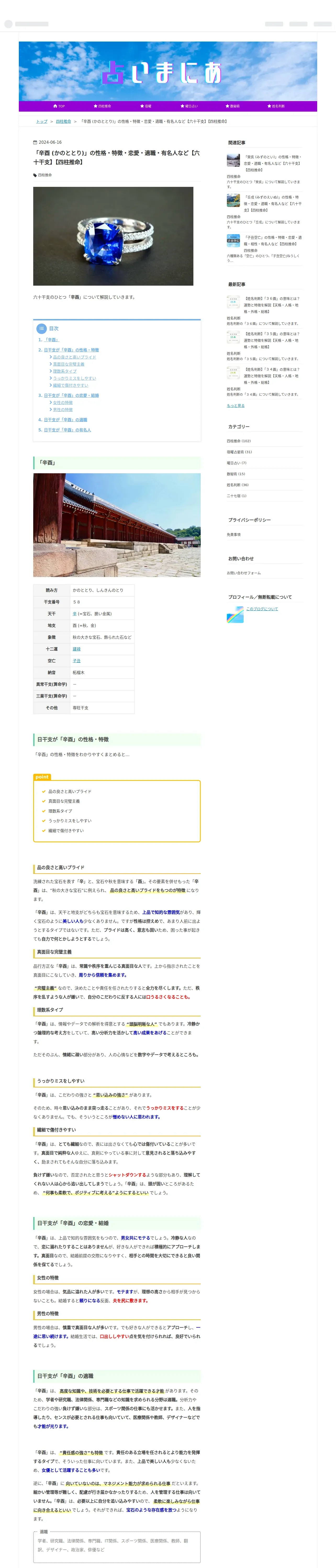Click the red temple corridor image
Viewport: 336px width, 1568px height.
coord(116,525)
